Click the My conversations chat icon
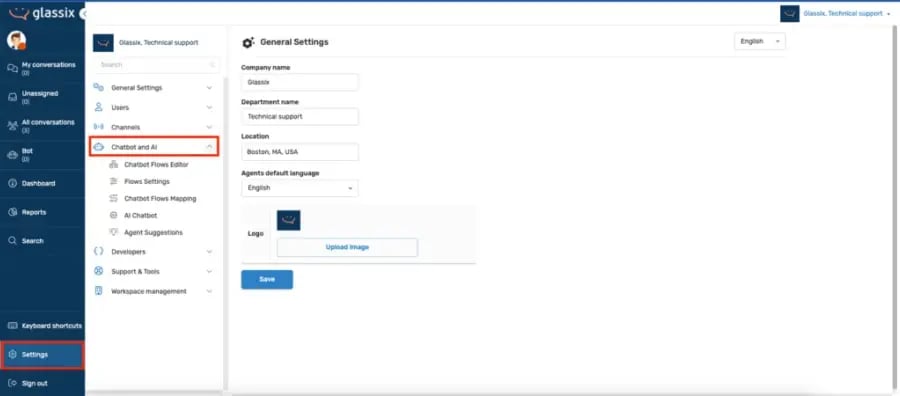Viewport: 900px width, 396px height. pos(13,68)
